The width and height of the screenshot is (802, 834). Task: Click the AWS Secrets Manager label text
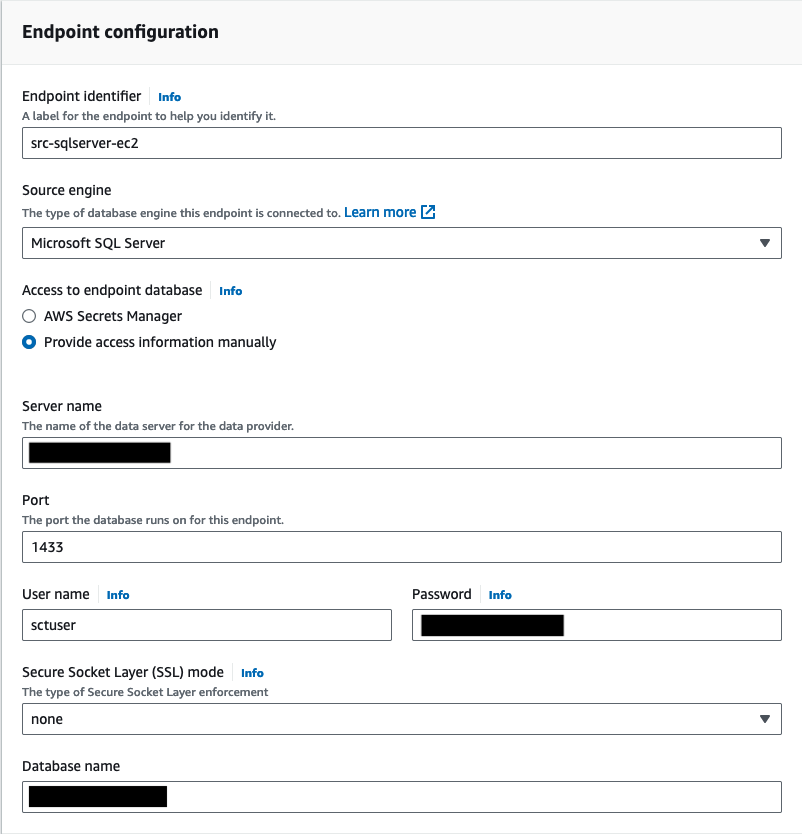113,316
